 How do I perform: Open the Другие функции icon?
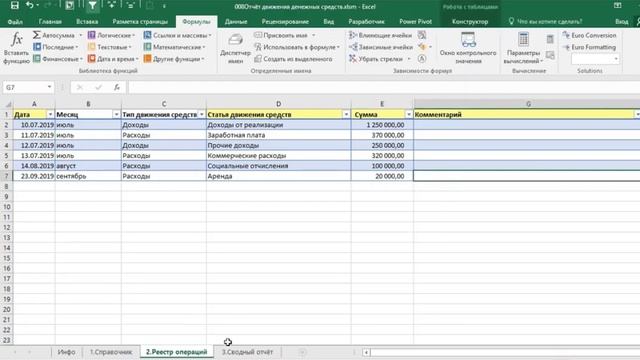pyautogui.click(x=147, y=59)
